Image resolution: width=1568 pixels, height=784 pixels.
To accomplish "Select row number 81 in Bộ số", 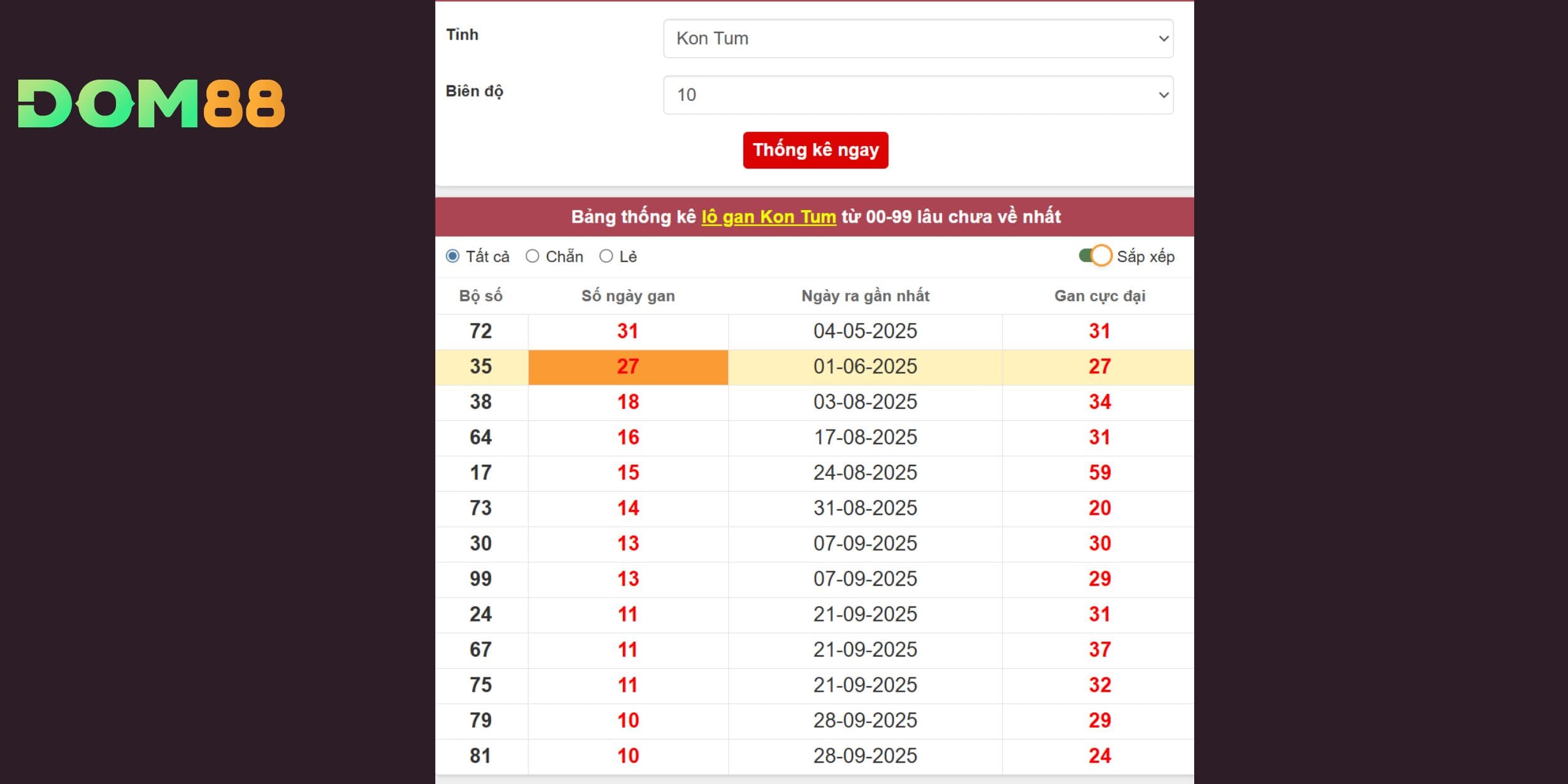I will click(481, 756).
